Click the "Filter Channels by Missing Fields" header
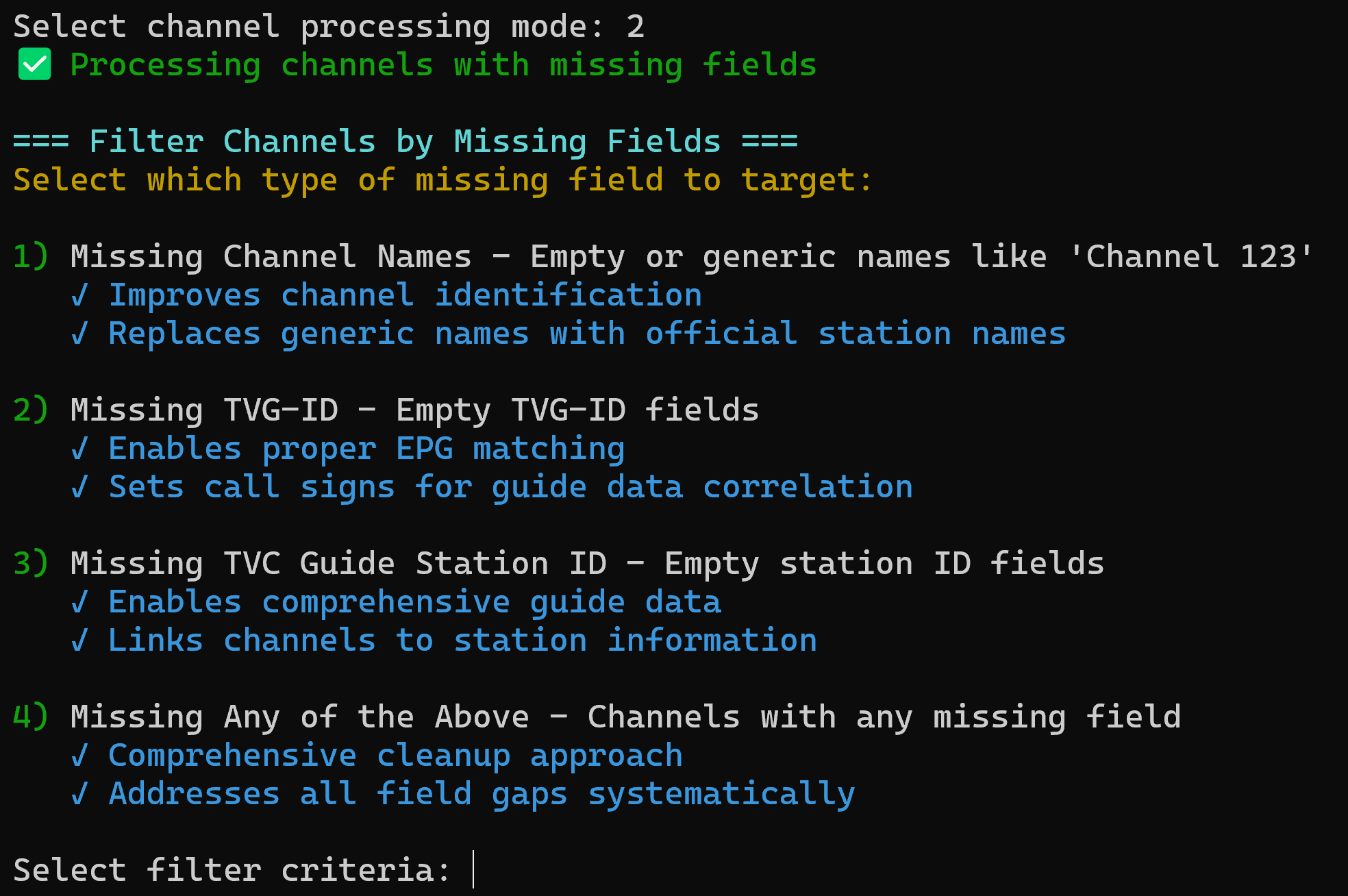The height and width of the screenshot is (896, 1348). point(405,142)
